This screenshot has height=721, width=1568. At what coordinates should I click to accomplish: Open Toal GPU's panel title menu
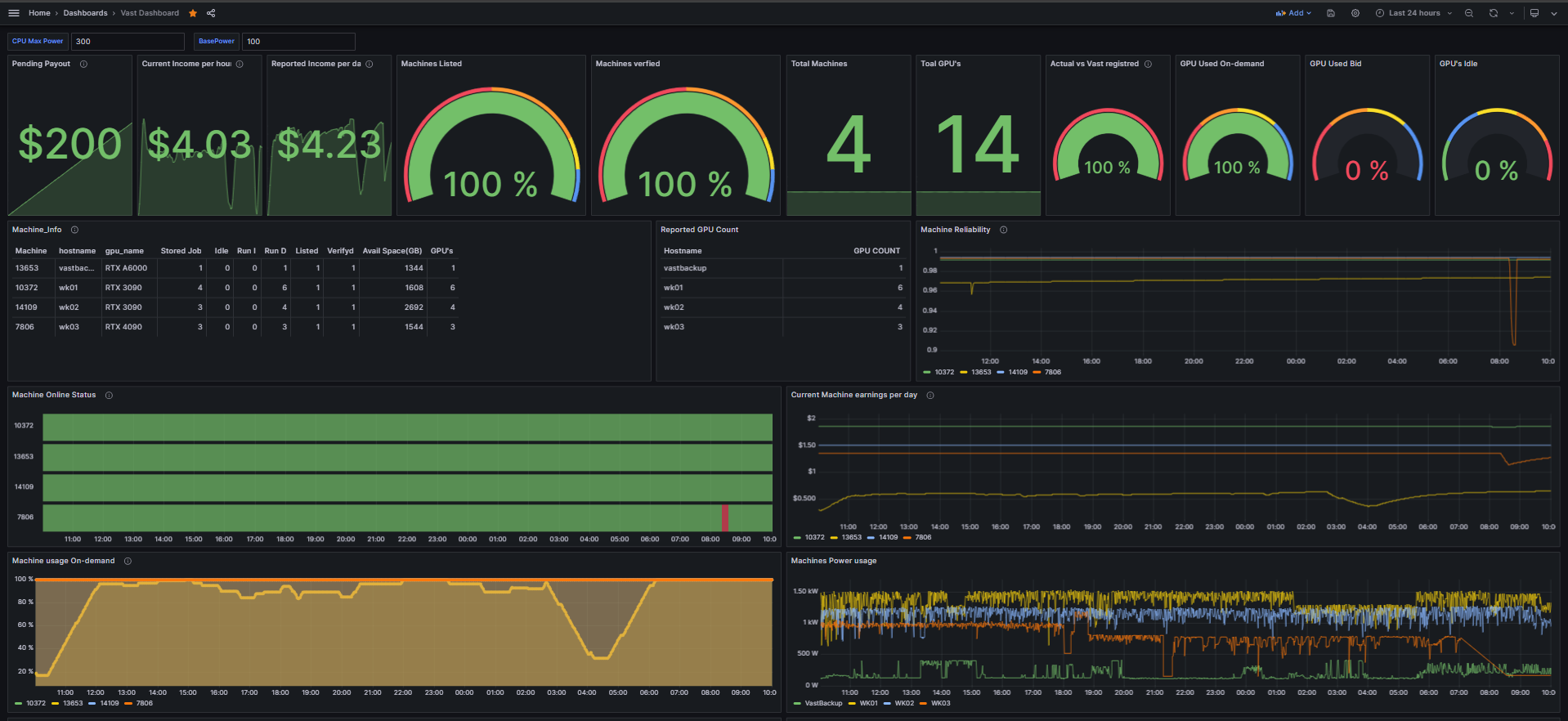[940, 64]
